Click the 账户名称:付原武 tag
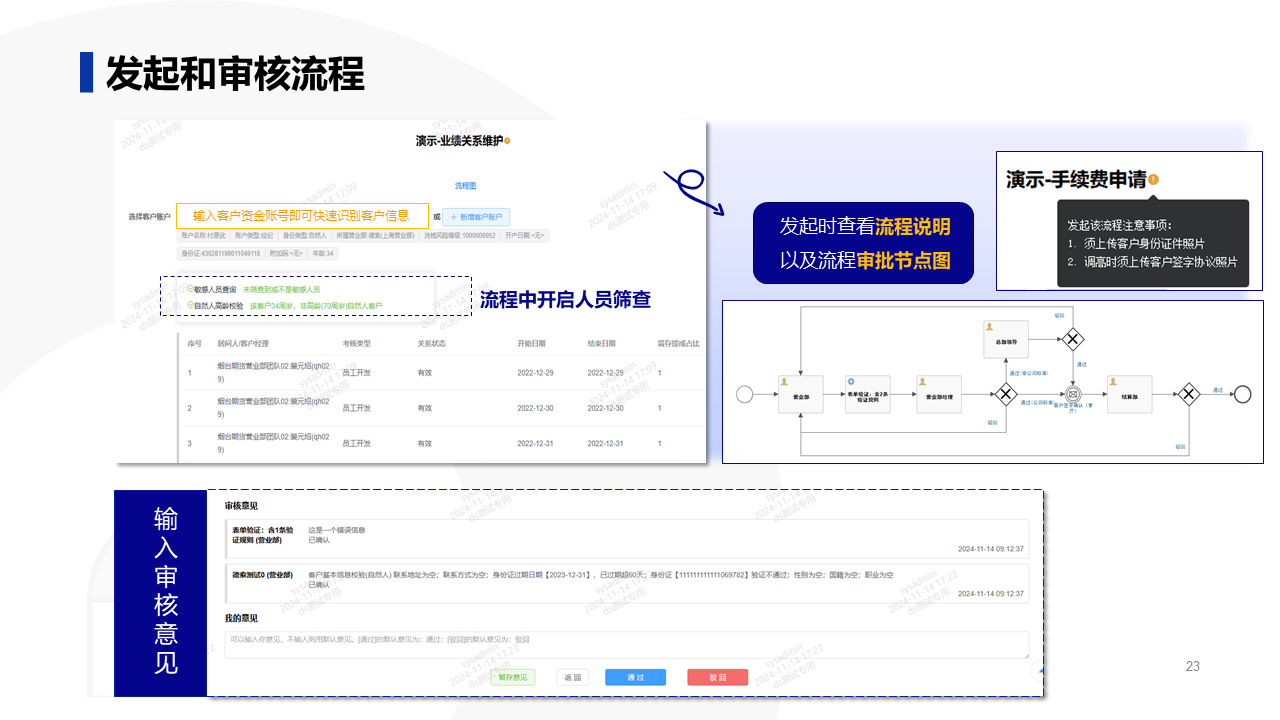The image size is (1280, 720). click(203, 236)
